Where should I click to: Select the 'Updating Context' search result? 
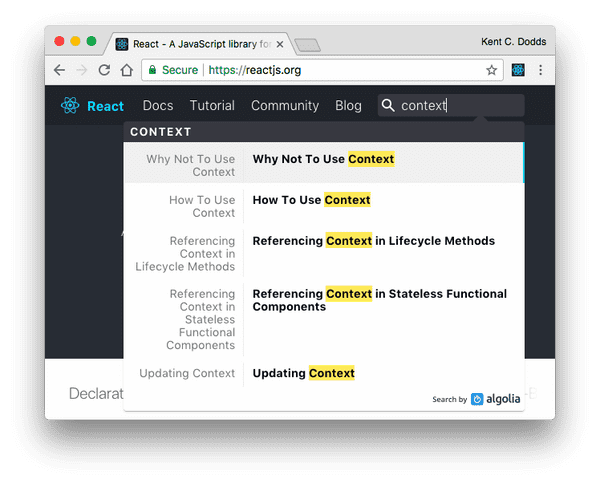[x=303, y=373]
